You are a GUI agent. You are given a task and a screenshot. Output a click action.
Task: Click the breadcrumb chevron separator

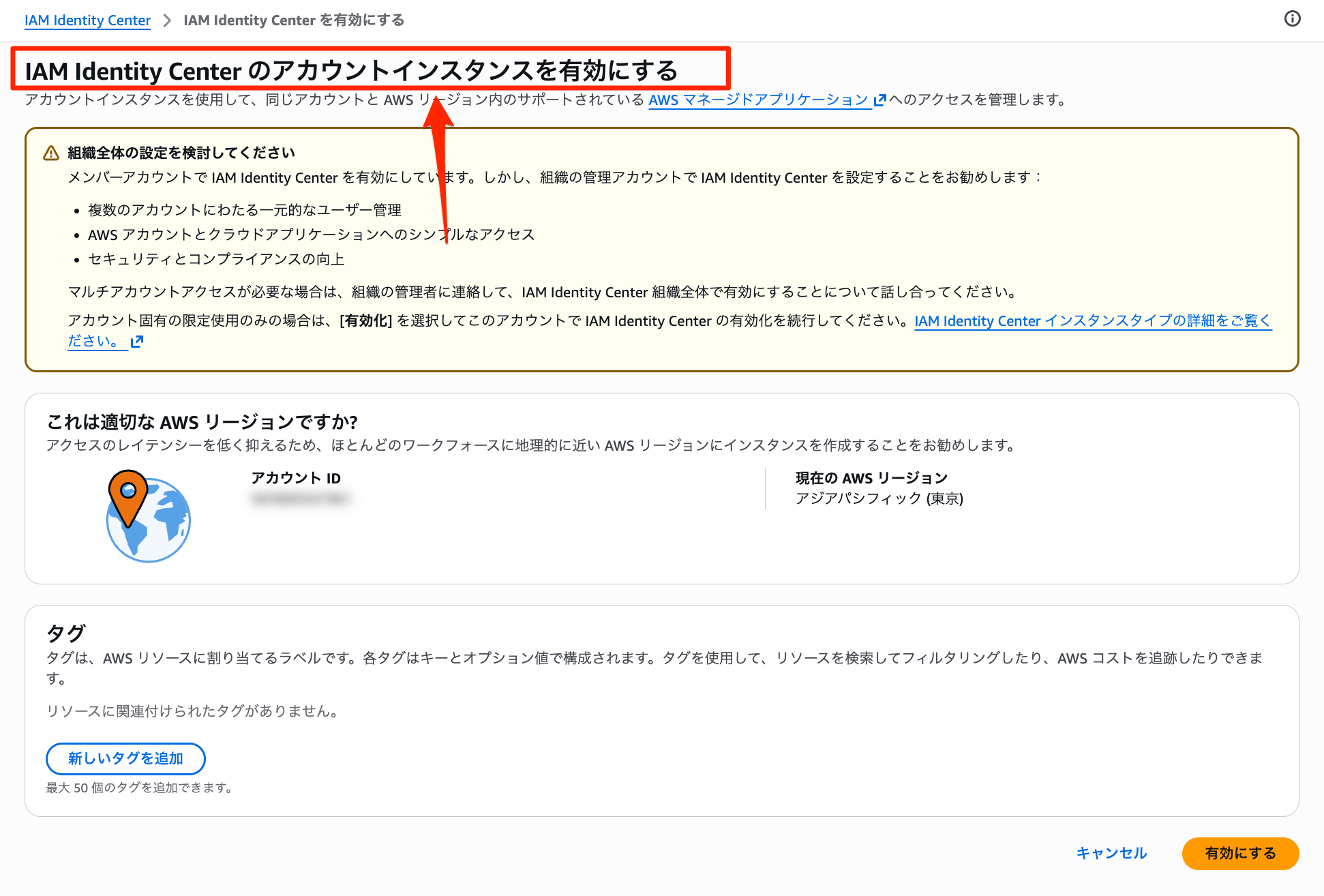tap(167, 20)
